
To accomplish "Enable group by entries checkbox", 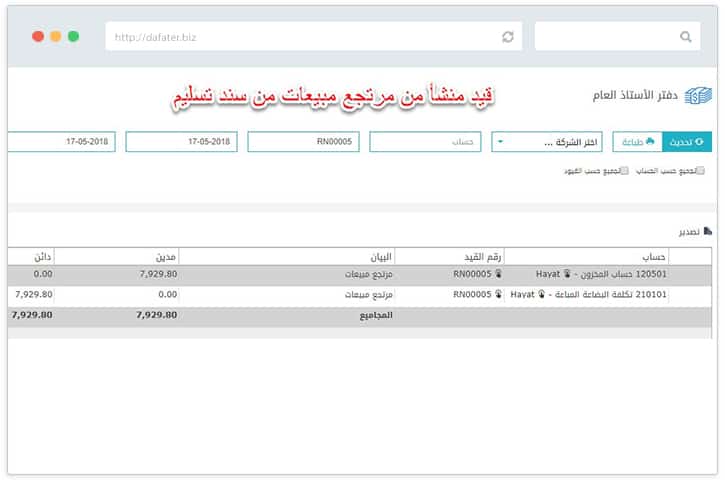I will pos(625,171).
